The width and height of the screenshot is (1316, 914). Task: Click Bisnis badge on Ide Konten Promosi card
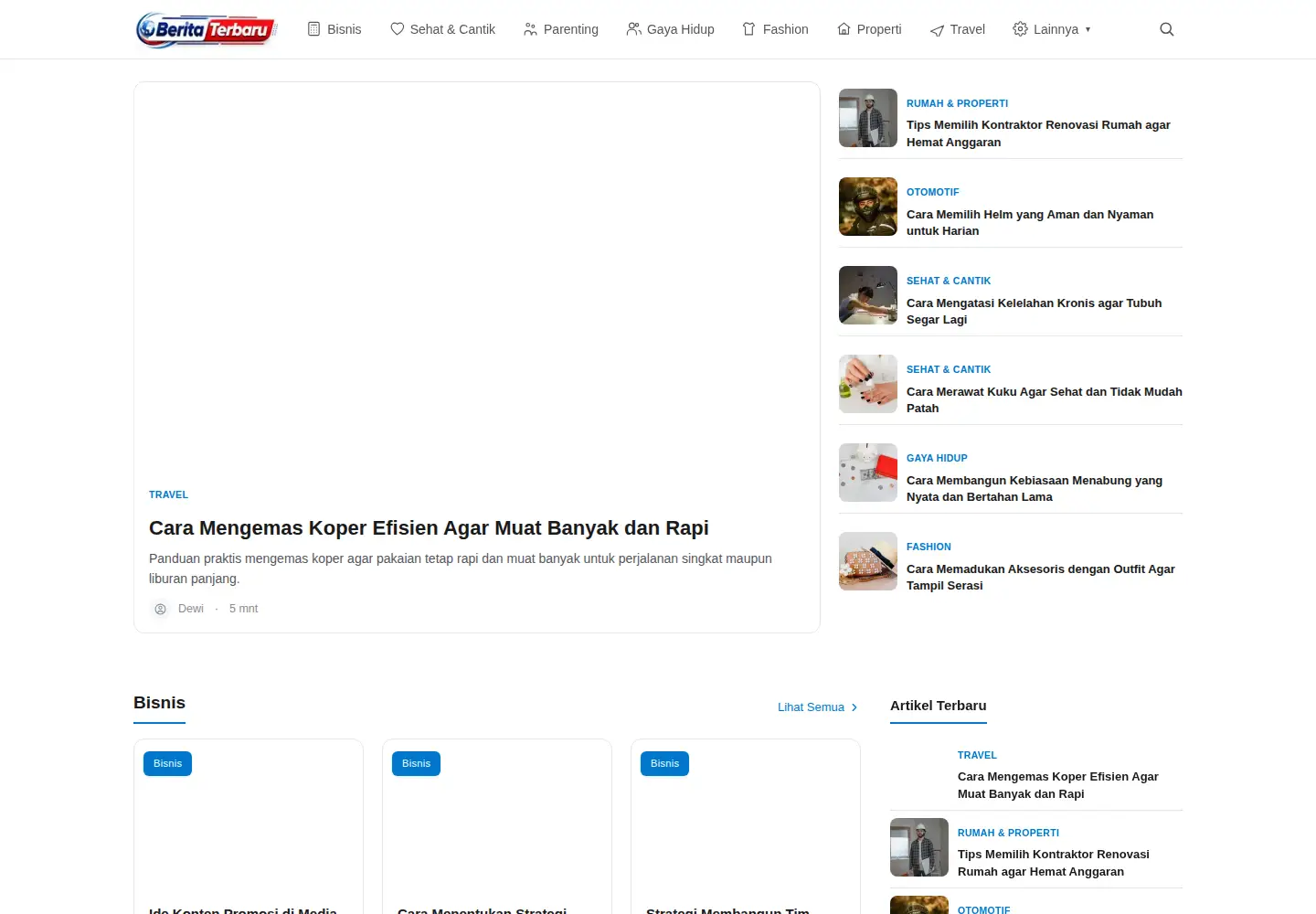click(167, 763)
